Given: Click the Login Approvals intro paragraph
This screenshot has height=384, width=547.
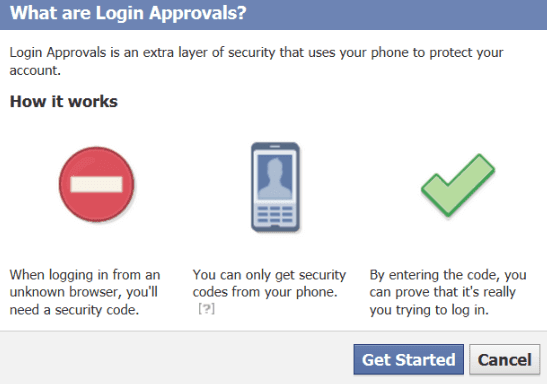Looking at the screenshot, I should 256,61.
